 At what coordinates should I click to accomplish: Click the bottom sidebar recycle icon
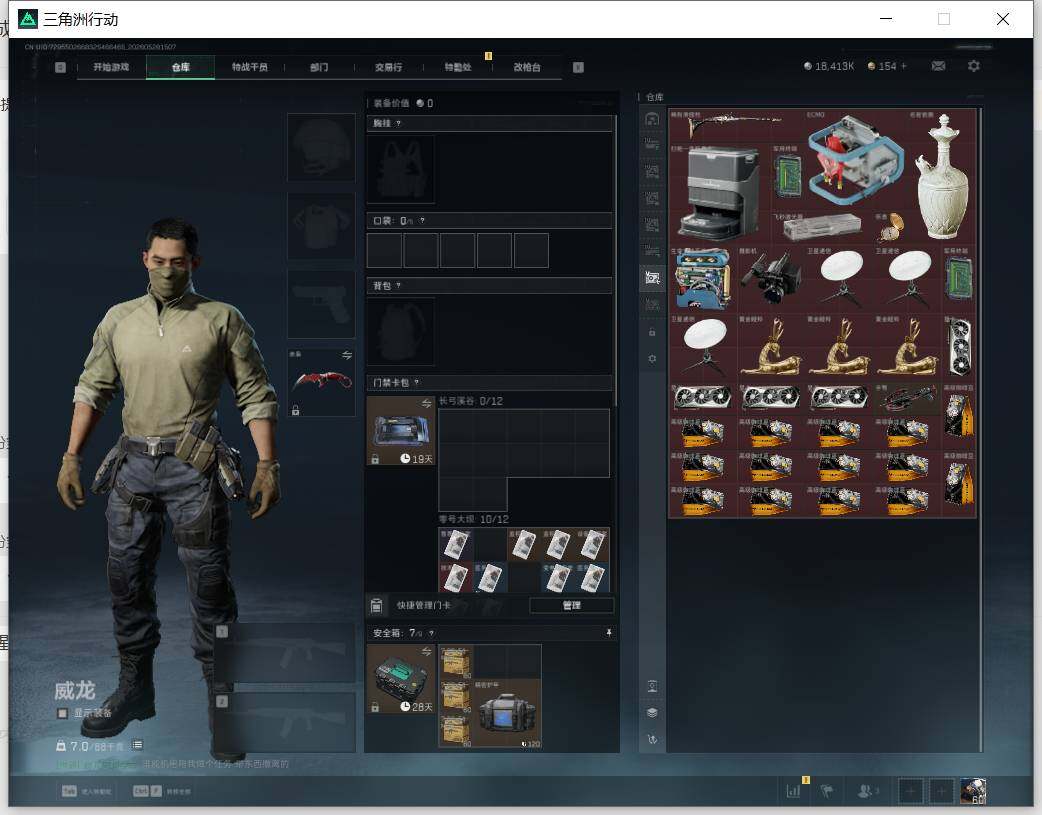coord(652,739)
